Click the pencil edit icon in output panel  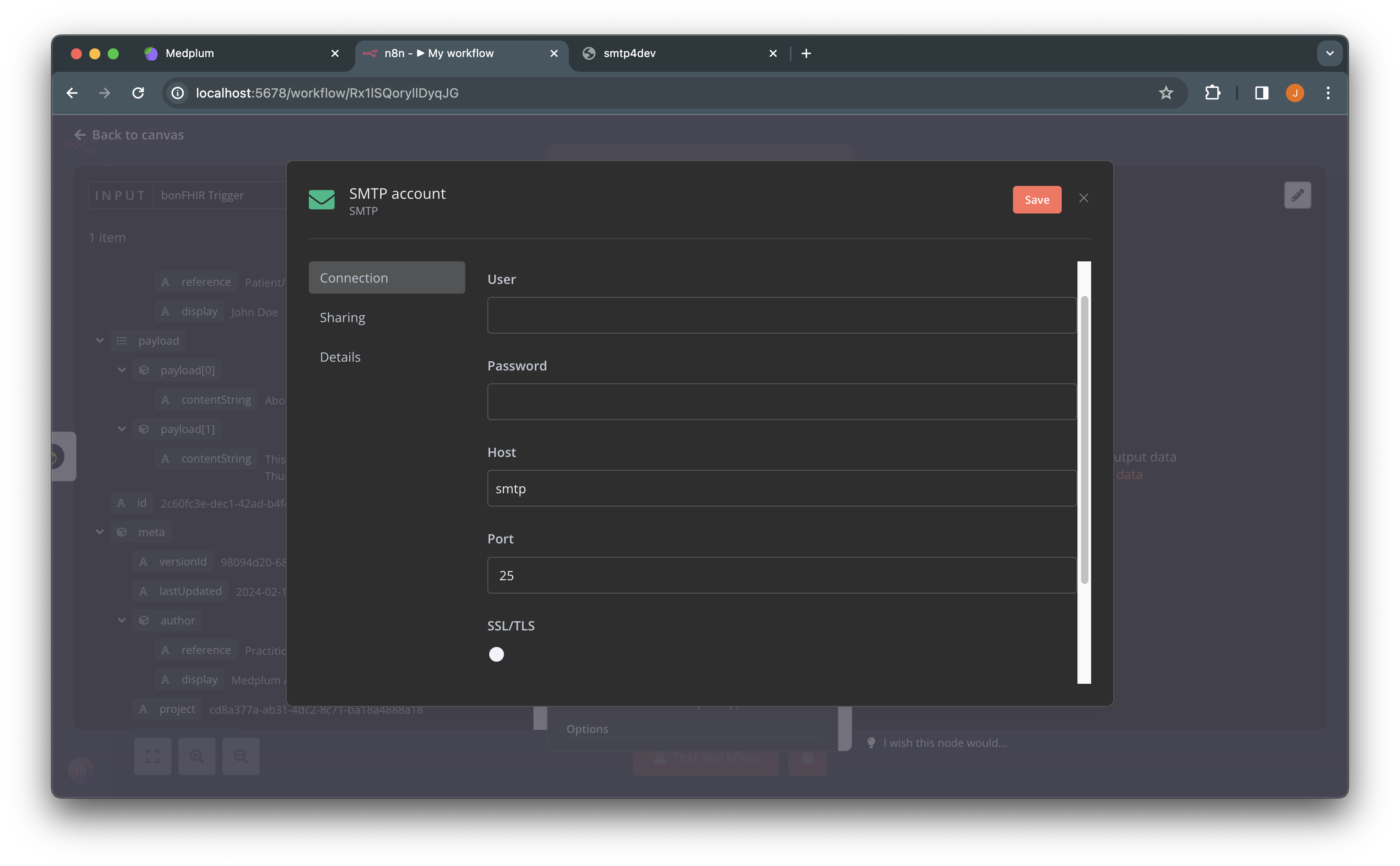[x=1297, y=195]
